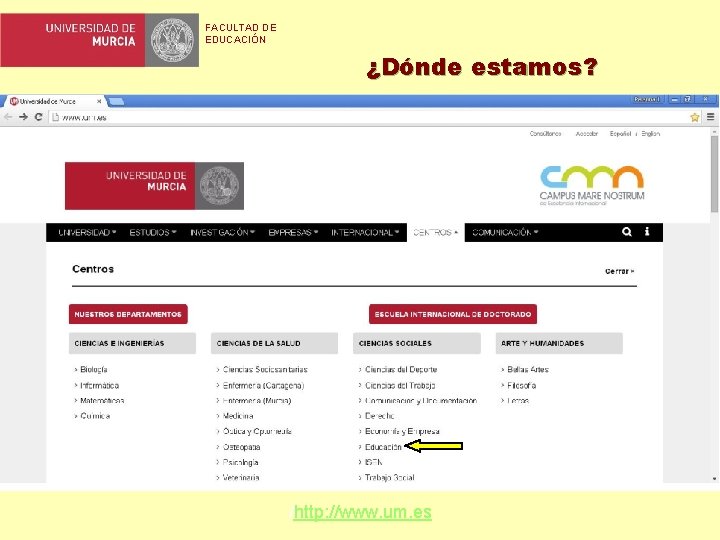Expand the EMPRESAS menu

(293, 232)
